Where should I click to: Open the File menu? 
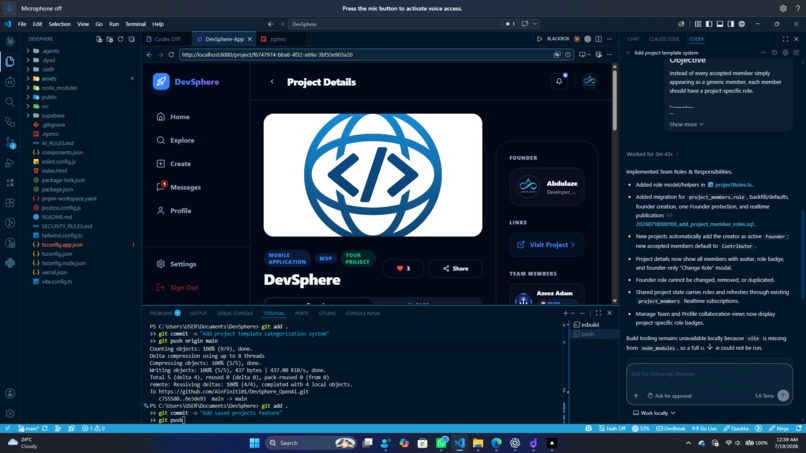coord(22,24)
